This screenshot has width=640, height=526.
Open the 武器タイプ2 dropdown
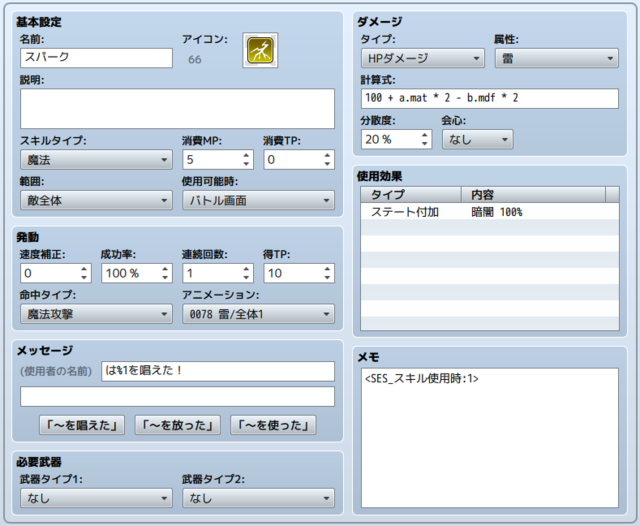point(258,498)
